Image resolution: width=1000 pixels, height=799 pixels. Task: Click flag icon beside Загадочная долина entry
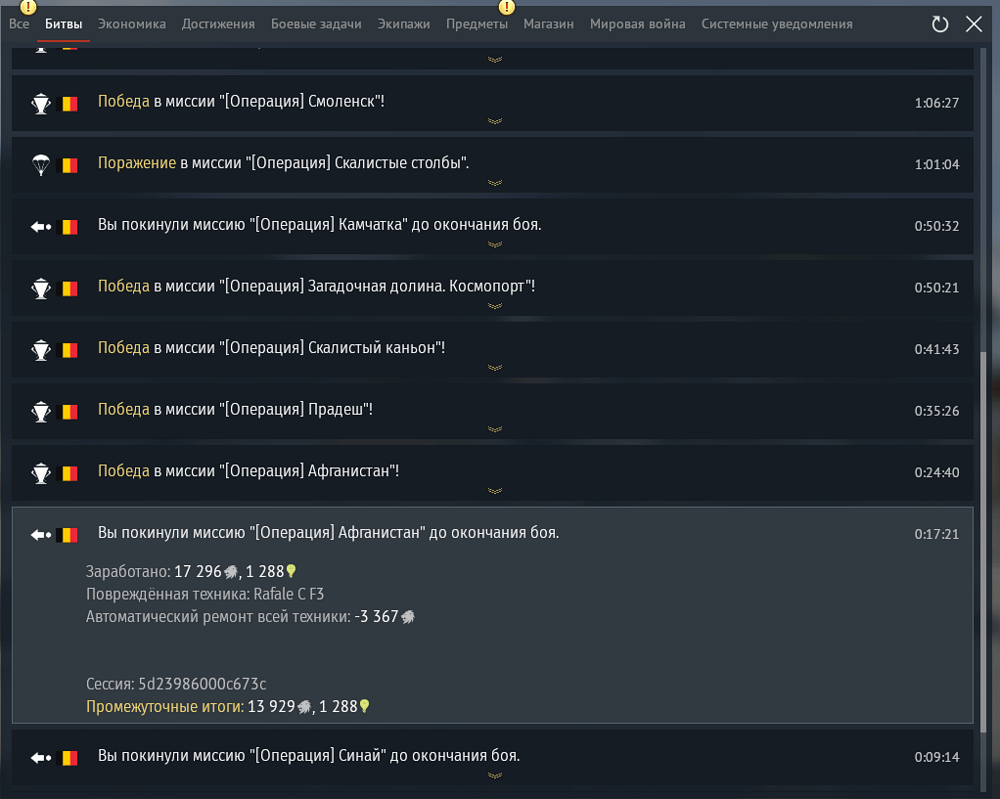point(69,288)
